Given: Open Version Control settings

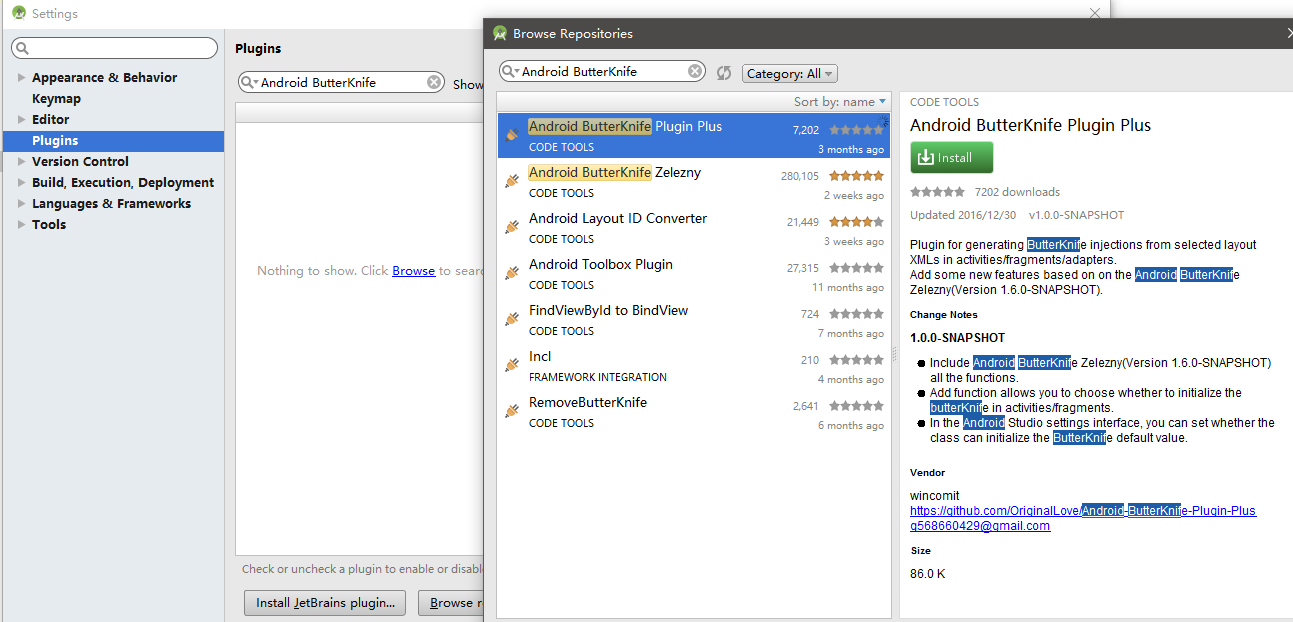Looking at the screenshot, I should pos(80,161).
